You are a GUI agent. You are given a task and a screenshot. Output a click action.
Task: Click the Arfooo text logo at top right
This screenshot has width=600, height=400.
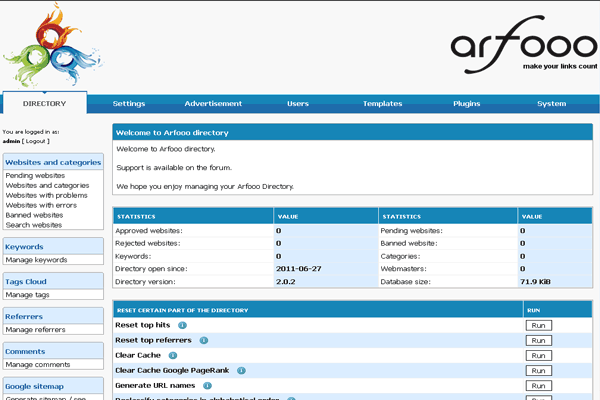(x=522, y=47)
